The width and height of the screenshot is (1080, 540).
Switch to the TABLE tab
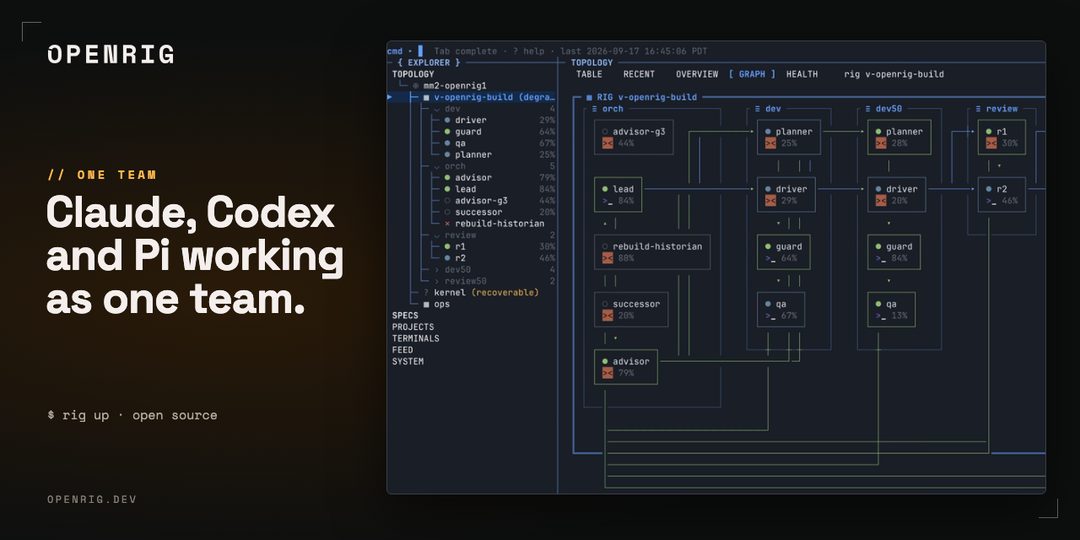pyautogui.click(x=589, y=74)
